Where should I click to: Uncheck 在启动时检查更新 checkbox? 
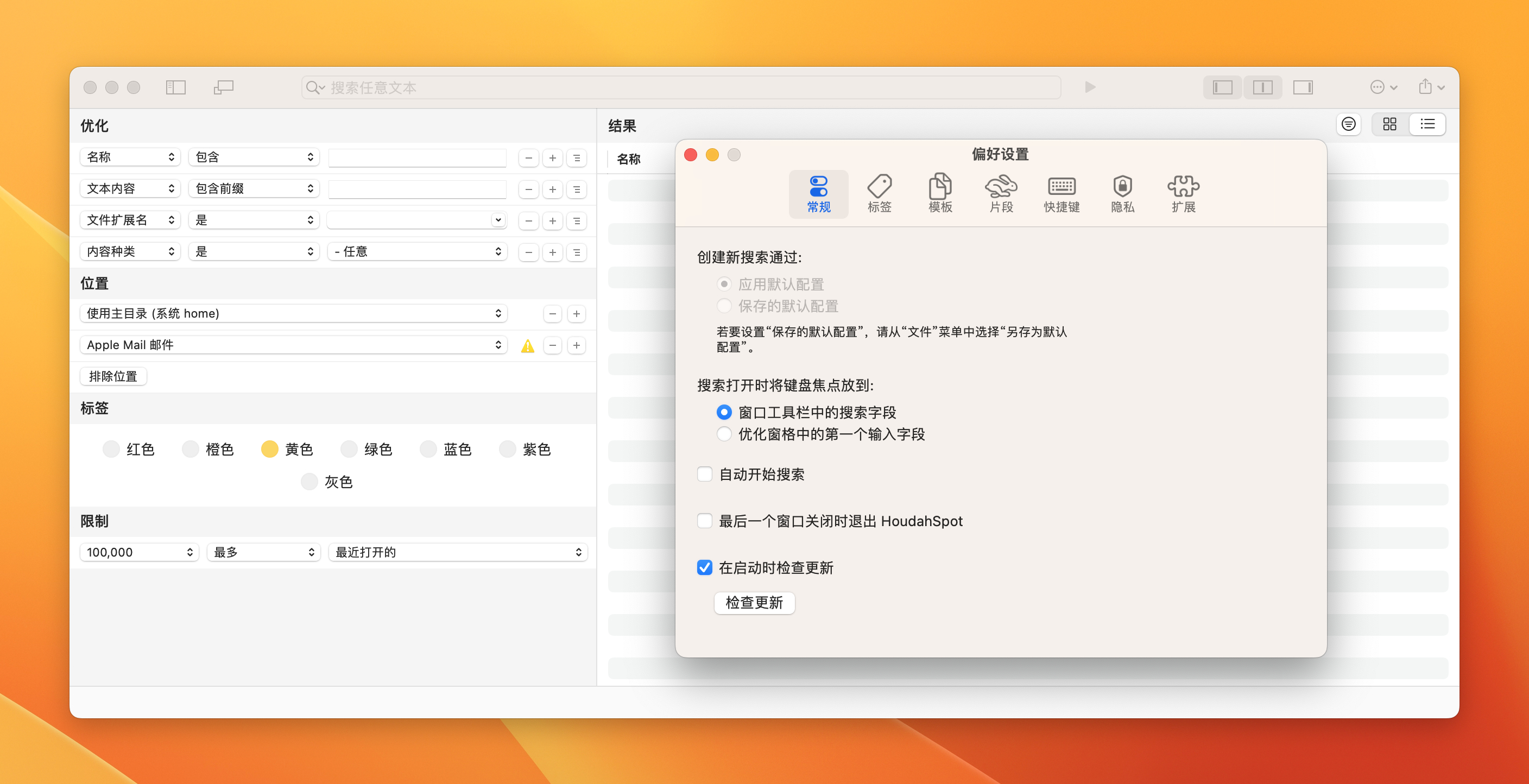[x=705, y=568]
